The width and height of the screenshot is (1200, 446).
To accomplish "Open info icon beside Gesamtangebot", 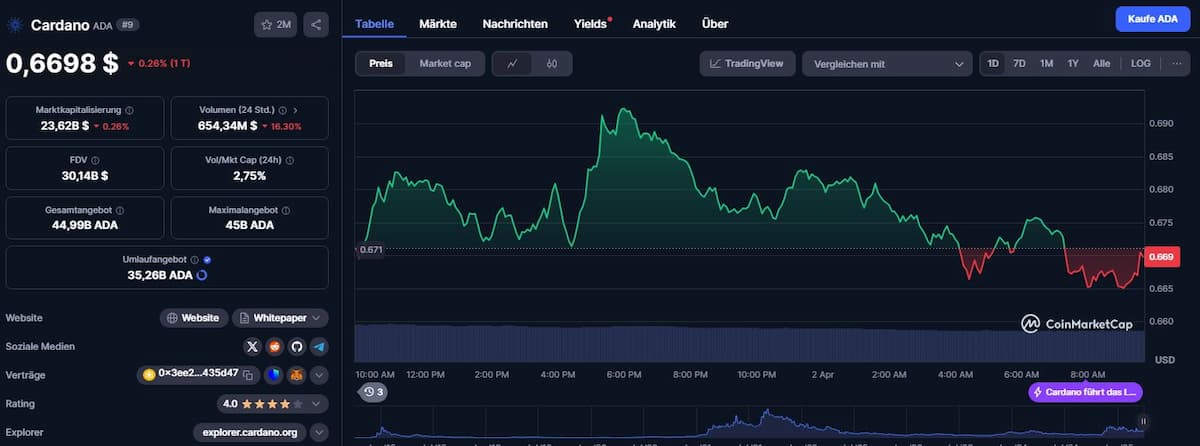I will point(120,211).
